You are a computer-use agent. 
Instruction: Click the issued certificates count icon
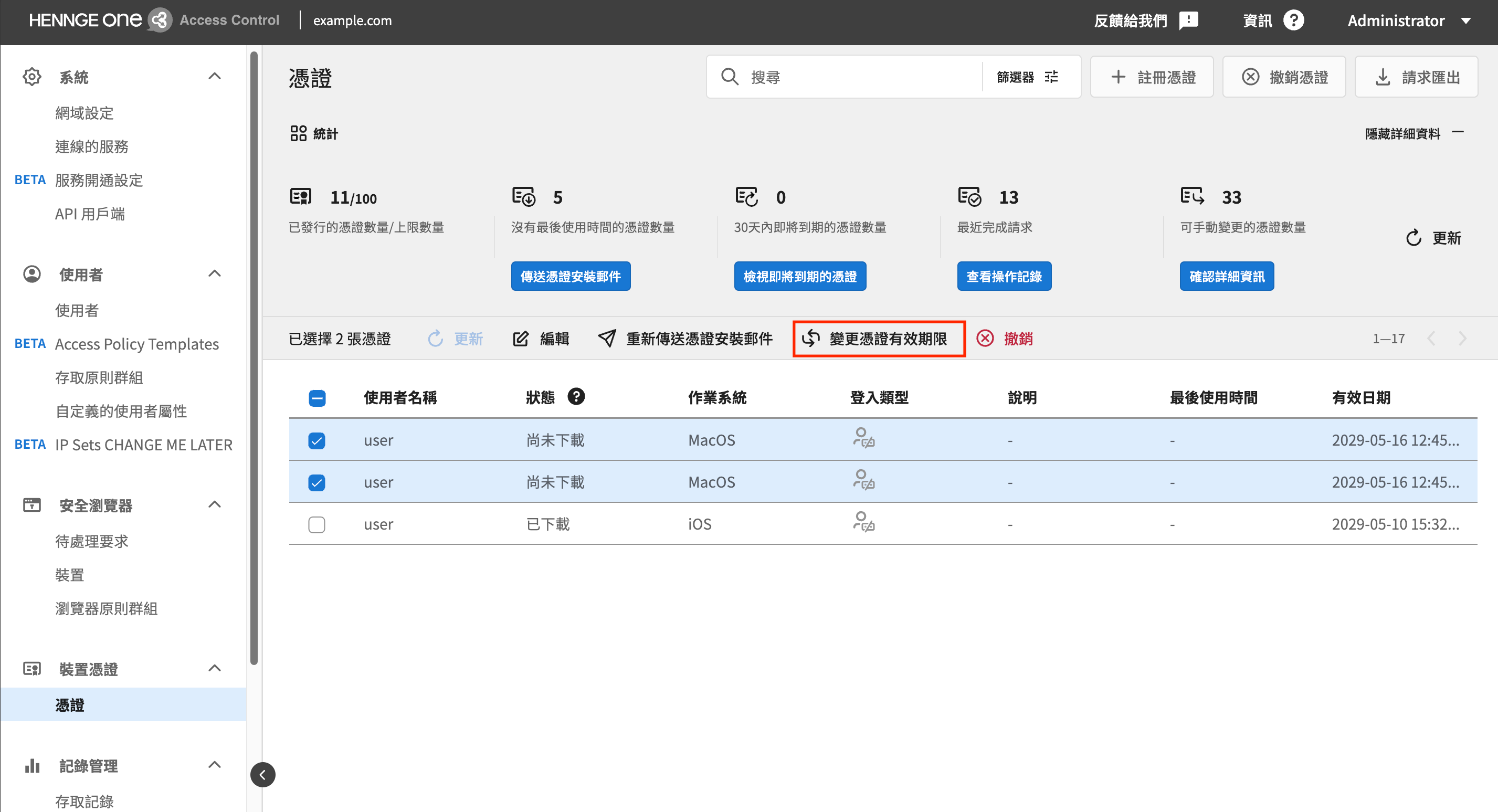pyautogui.click(x=301, y=197)
